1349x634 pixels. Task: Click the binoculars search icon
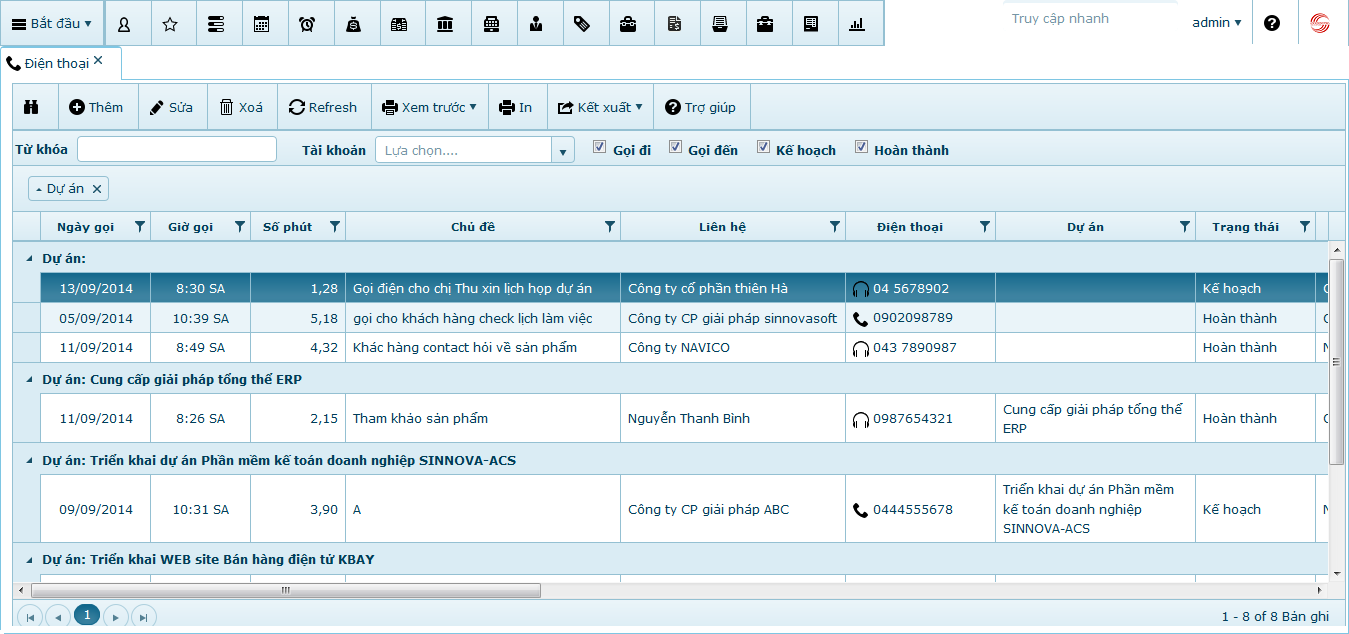(32, 107)
